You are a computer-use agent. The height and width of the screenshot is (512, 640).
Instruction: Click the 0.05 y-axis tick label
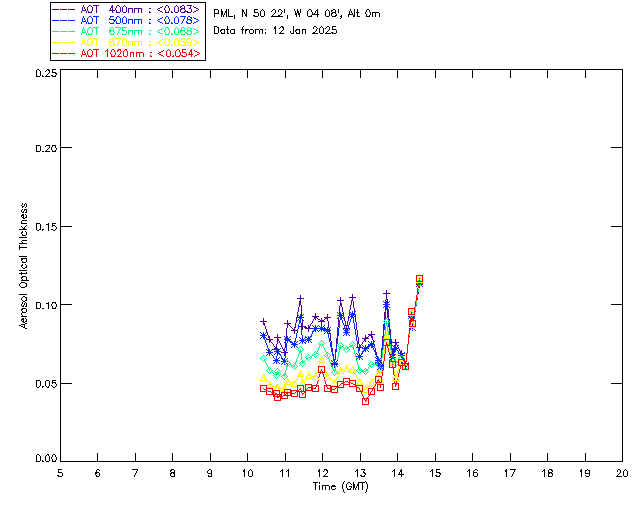[46, 384]
